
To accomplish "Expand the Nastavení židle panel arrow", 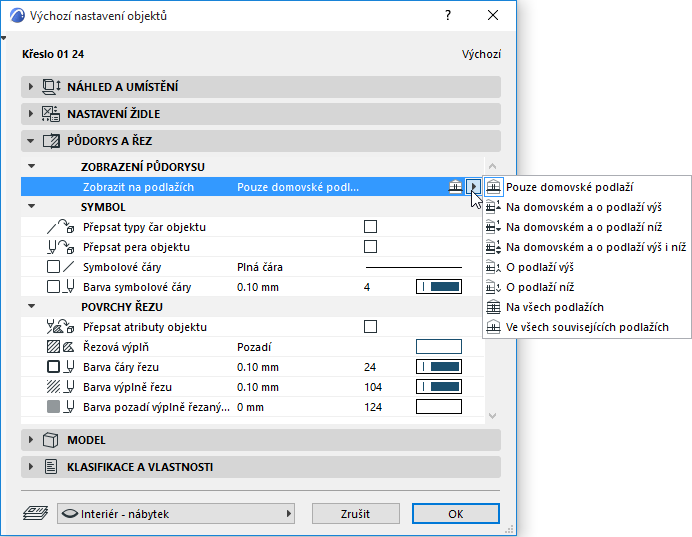I will pyautogui.click(x=30, y=114).
